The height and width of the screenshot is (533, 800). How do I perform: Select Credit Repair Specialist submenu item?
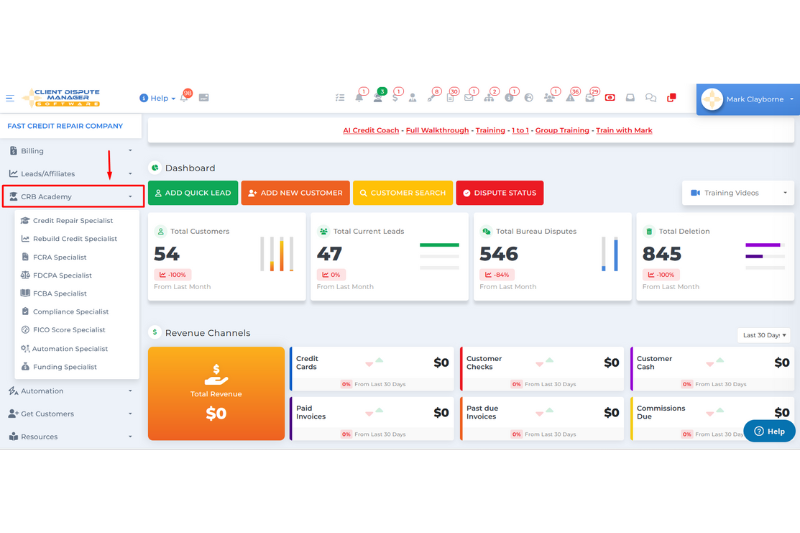[67, 220]
